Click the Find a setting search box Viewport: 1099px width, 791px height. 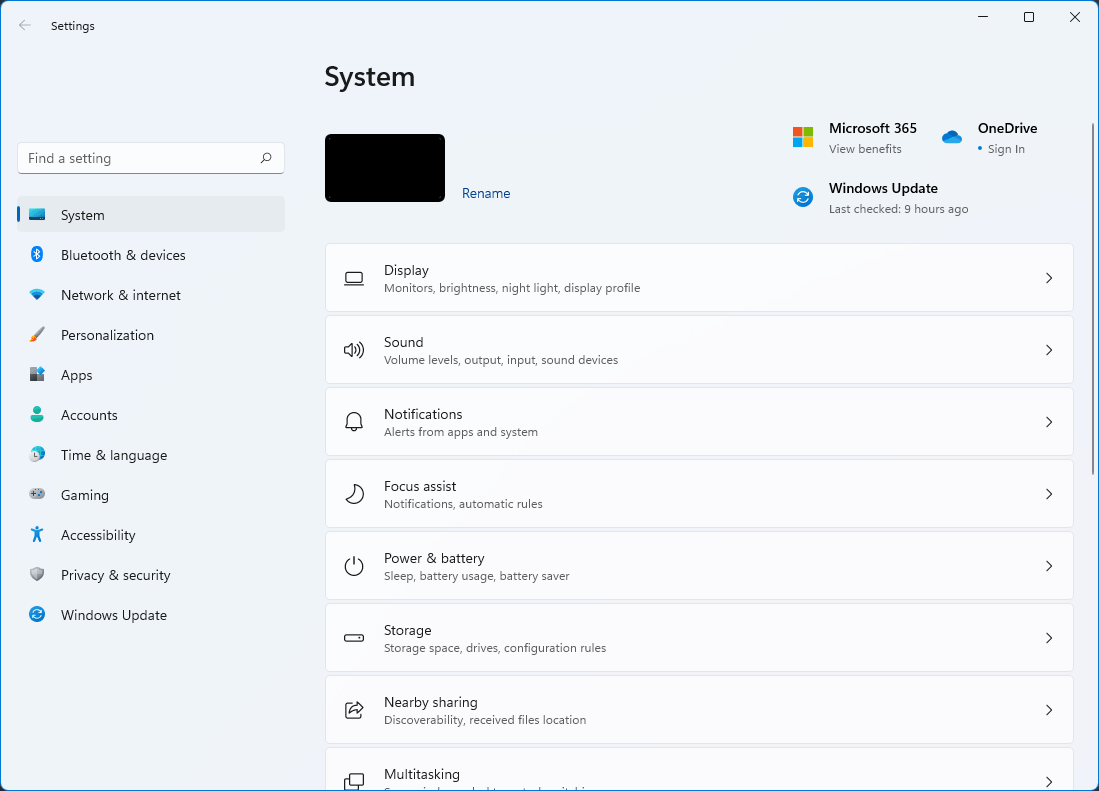click(x=138, y=158)
